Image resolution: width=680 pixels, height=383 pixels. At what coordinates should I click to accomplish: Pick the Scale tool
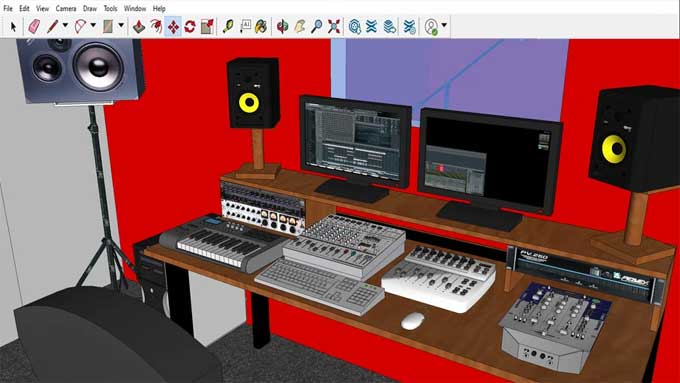(207, 26)
